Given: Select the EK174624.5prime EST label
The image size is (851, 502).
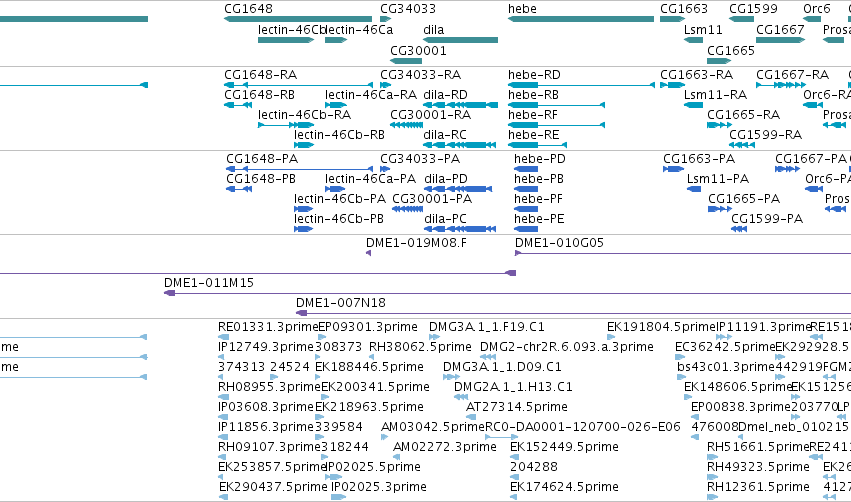Looking at the screenshot, I should click(x=564, y=487).
